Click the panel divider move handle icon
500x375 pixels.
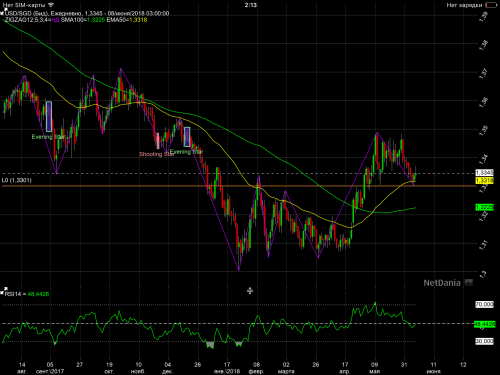(250, 291)
